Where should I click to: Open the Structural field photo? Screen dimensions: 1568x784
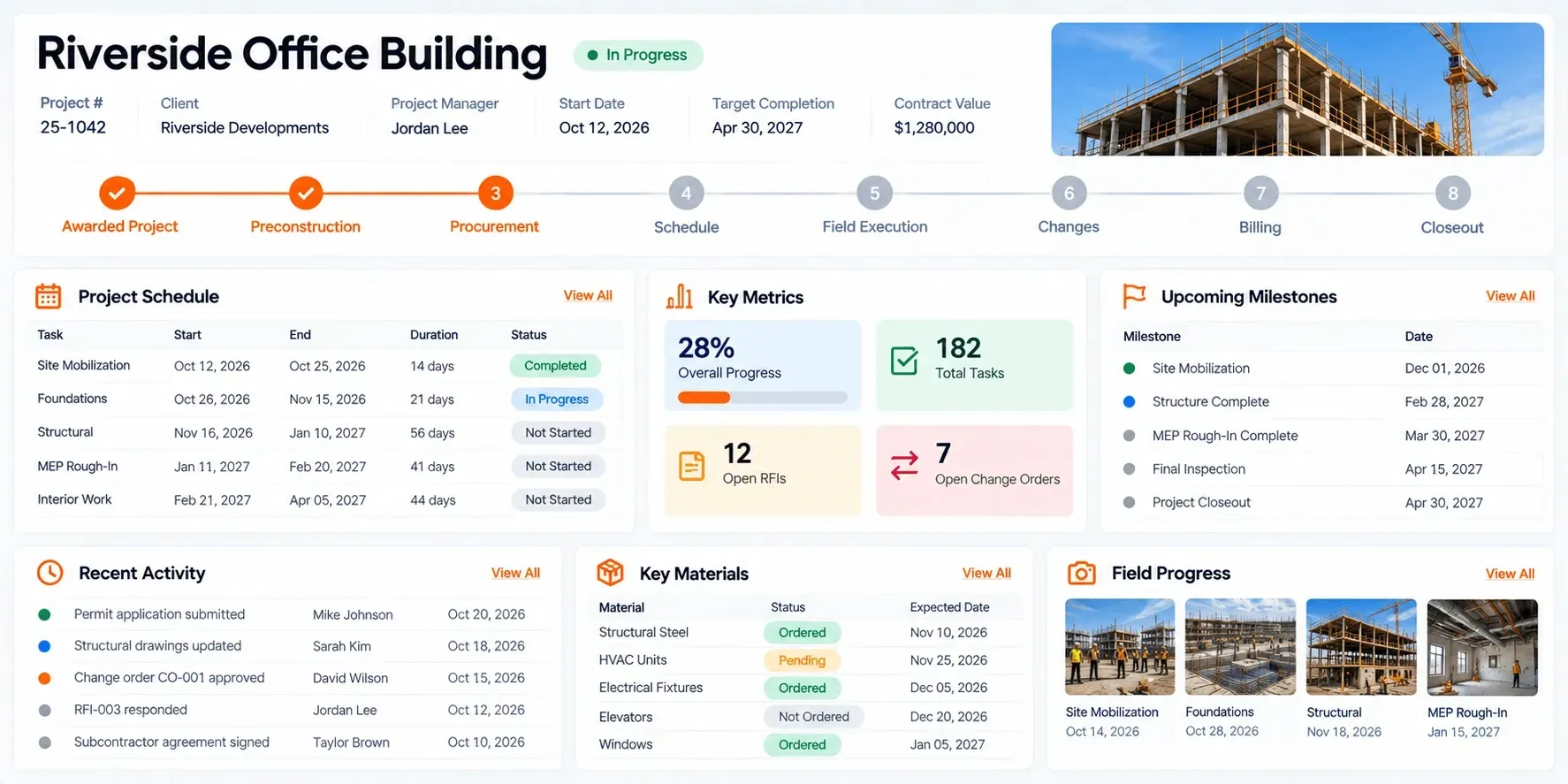(1361, 647)
